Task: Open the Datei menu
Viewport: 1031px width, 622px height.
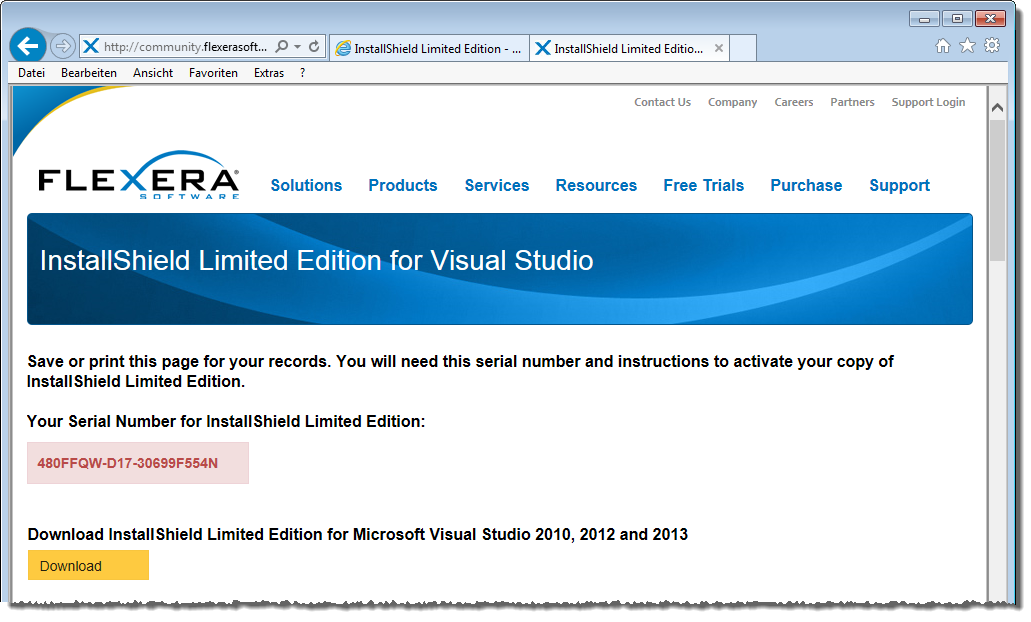Action: tap(32, 73)
